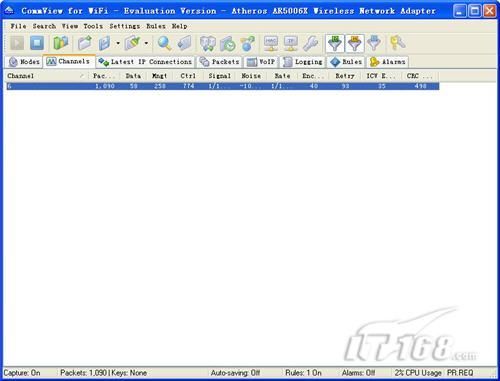Open the Rules tab
The width and height of the screenshot is (500, 381).
pyautogui.click(x=346, y=62)
